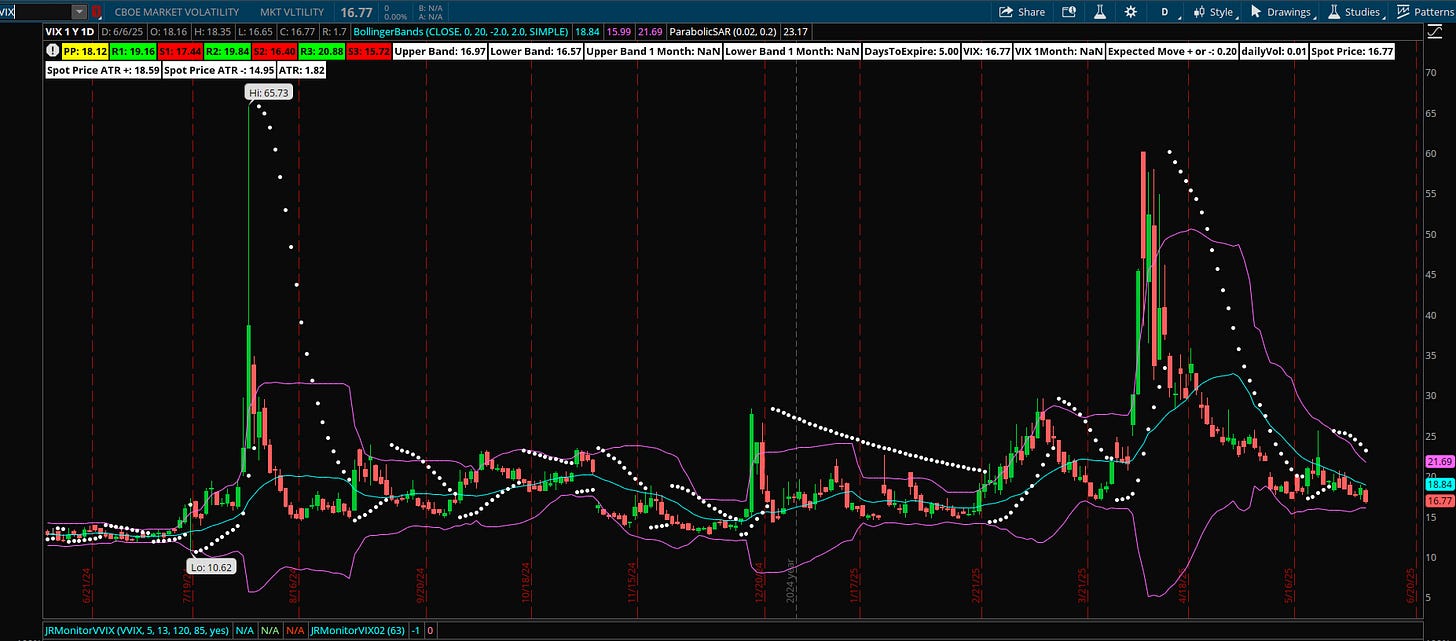Viewport: 1456px width, 641px height.
Task: Open the Patterns menu
Action: [x=1425, y=12]
